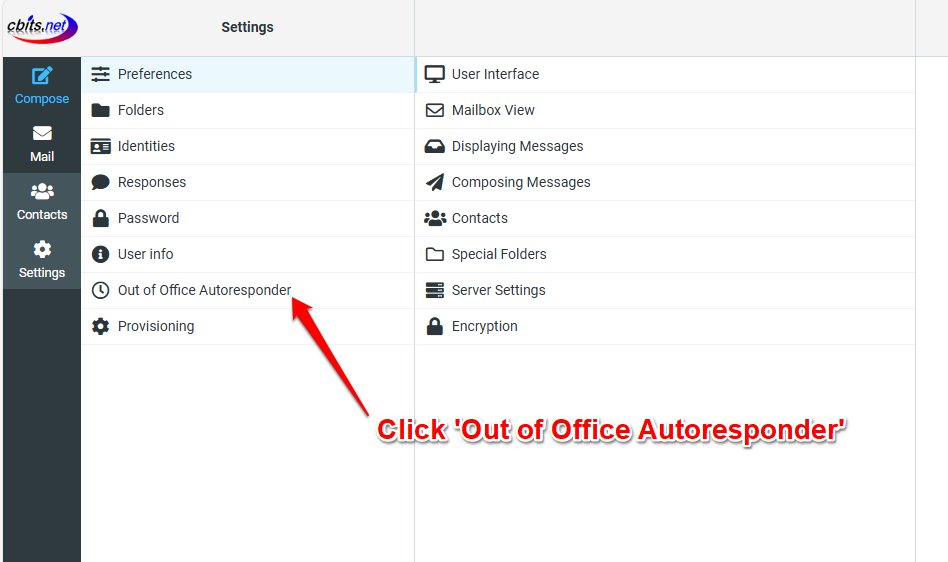Open Provisioning settings section
The image size is (948, 562).
pyautogui.click(x=248, y=326)
